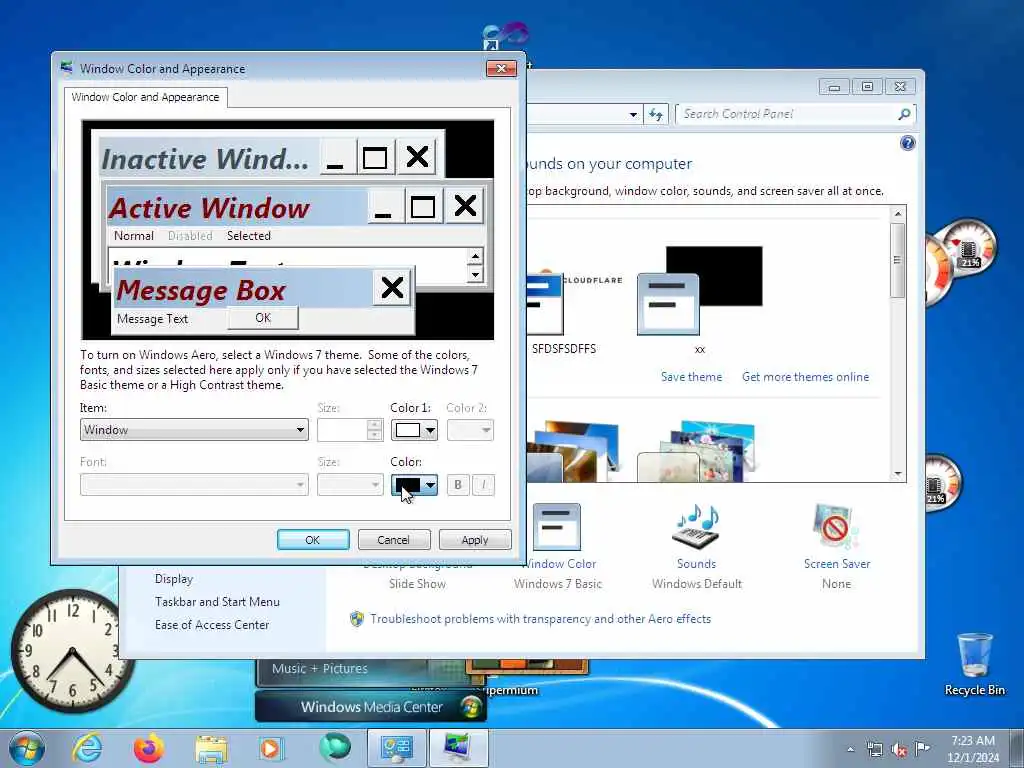Click OK in Window Color and Appearance dialog
This screenshot has height=768, width=1024.
(313, 540)
